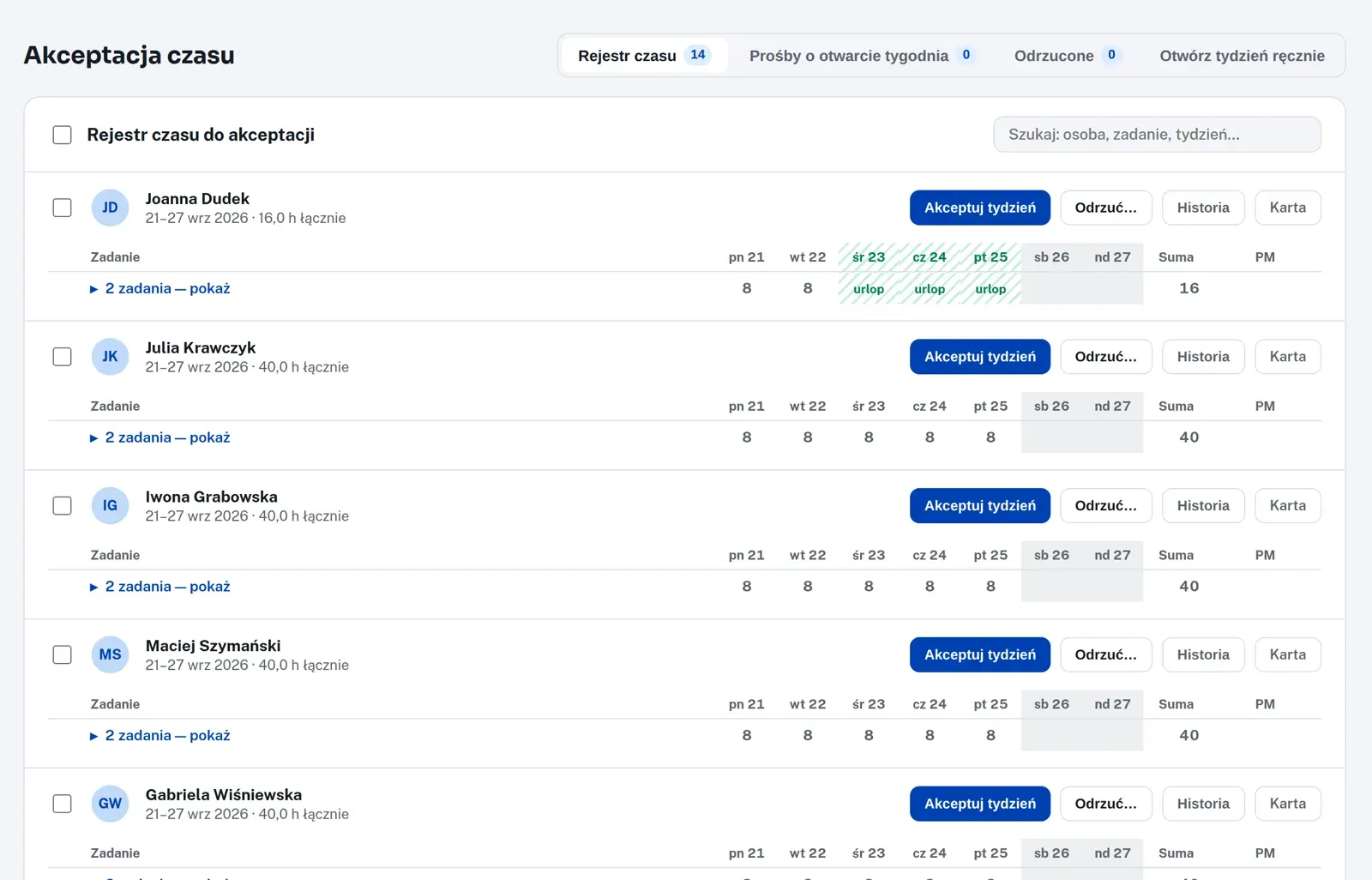Open the Odrzucone tab

pyautogui.click(x=1067, y=56)
